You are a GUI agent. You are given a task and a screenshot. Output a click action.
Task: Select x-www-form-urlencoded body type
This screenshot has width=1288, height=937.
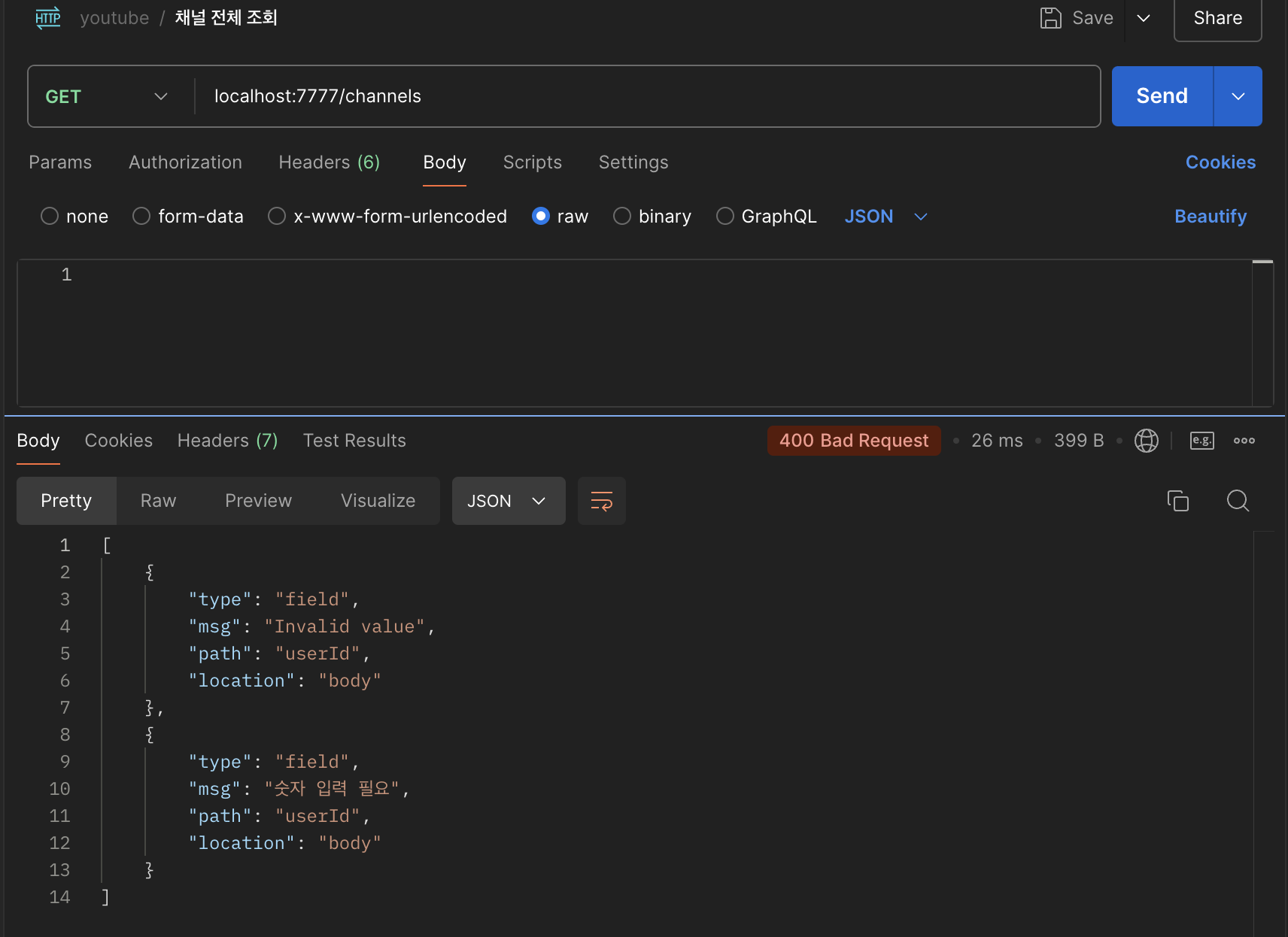[277, 217]
